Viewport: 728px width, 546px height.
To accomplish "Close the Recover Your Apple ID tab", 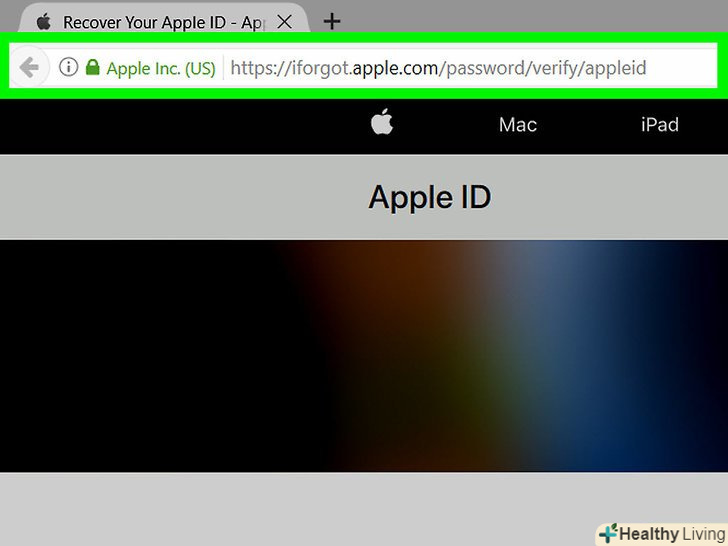I will click(x=284, y=21).
